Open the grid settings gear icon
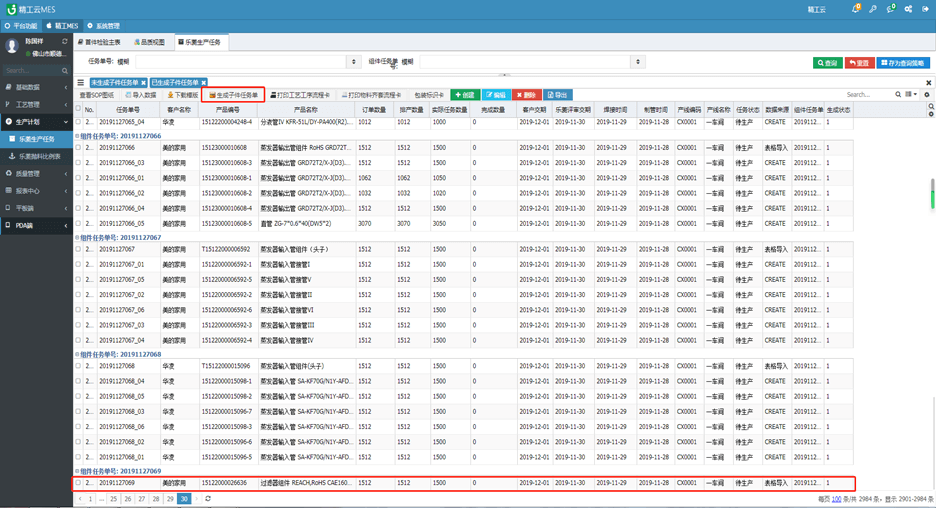The height and width of the screenshot is (508, 936). tap(927, 95)
